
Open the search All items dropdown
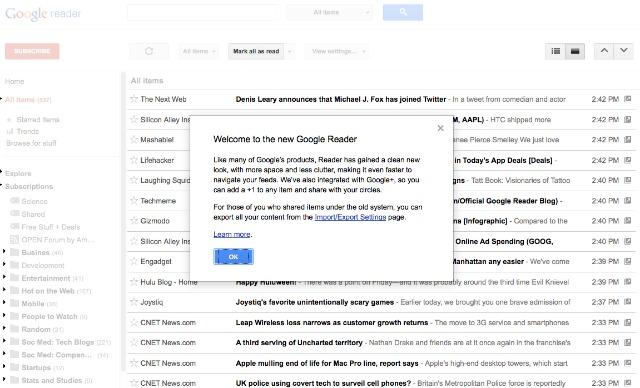[329, 12]
